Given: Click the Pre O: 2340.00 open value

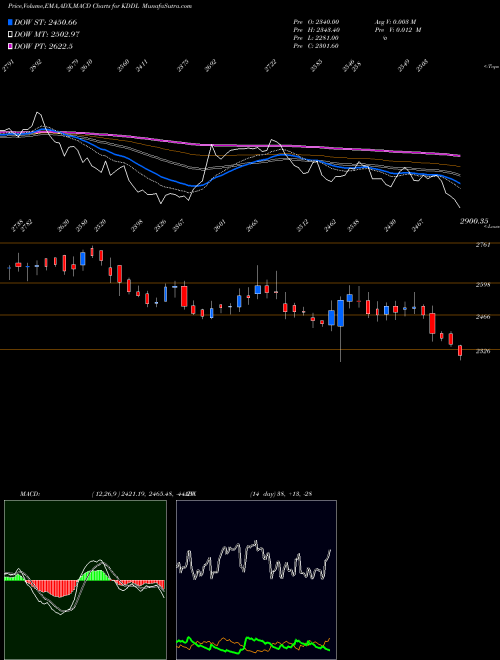Looking at the screenshot, I should (316, 22).
